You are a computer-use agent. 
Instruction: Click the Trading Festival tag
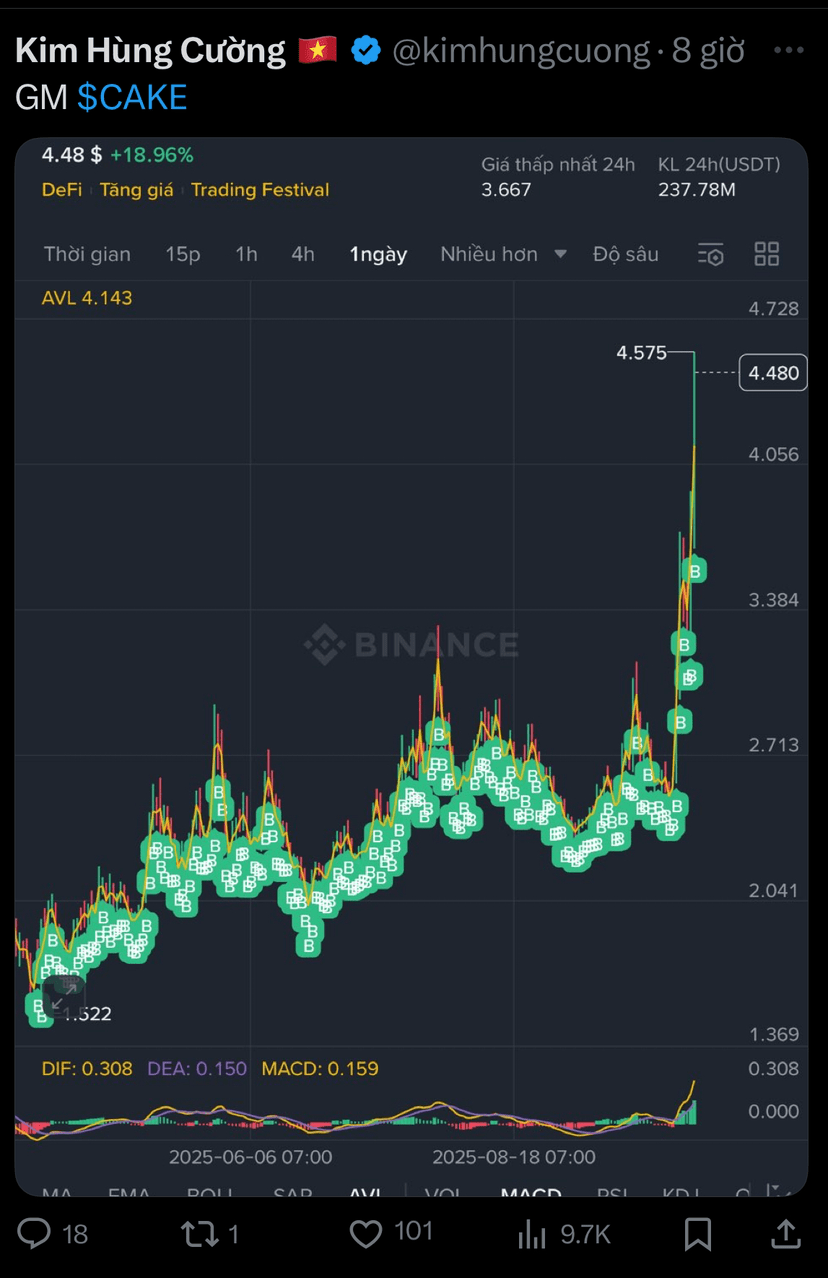coord(260,190)
